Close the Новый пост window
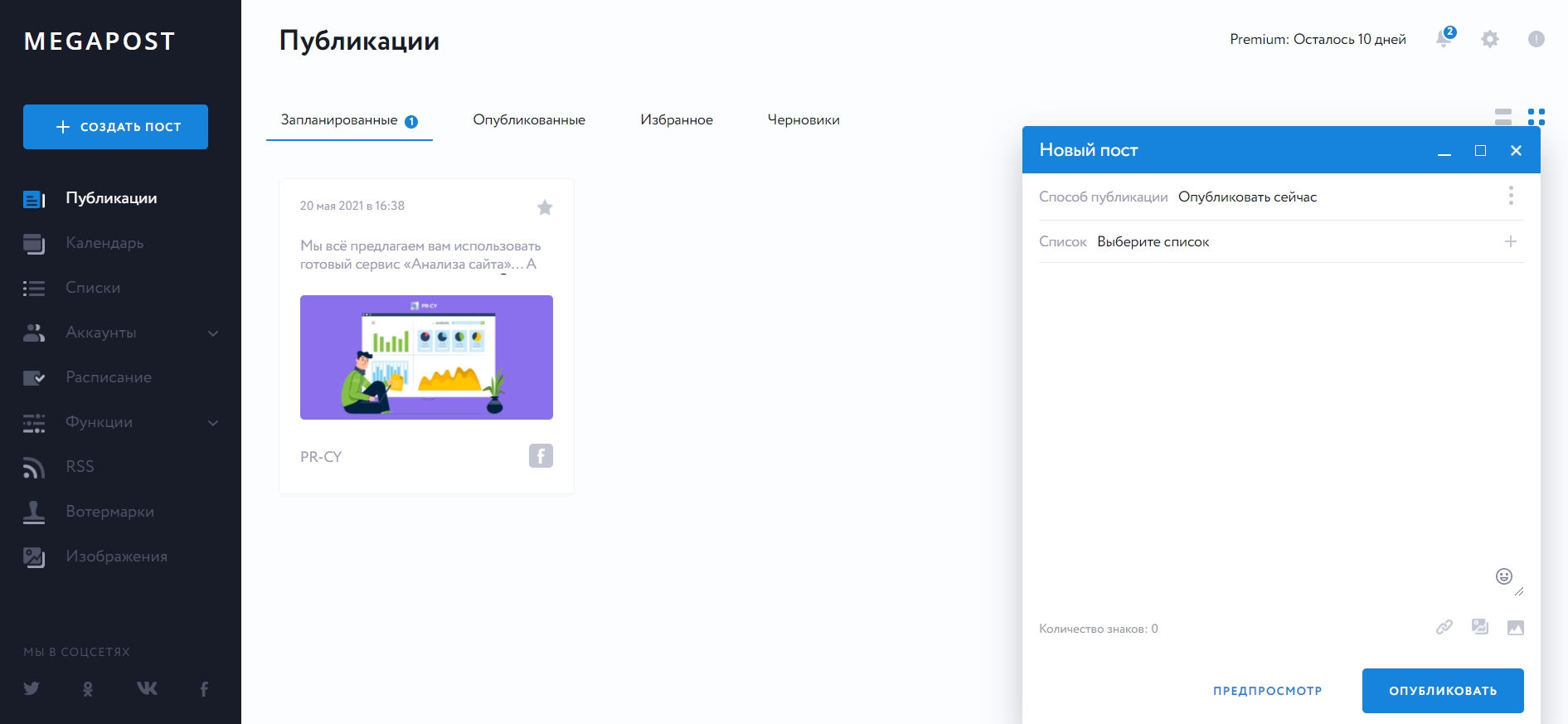The image size is (1568, 724). tap(1516, 150)
